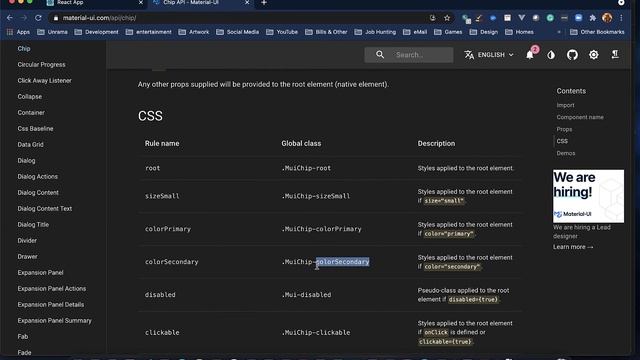Open Css Baseline in the sidebar
Screen dimensions: 640x360
coord(35,128)
